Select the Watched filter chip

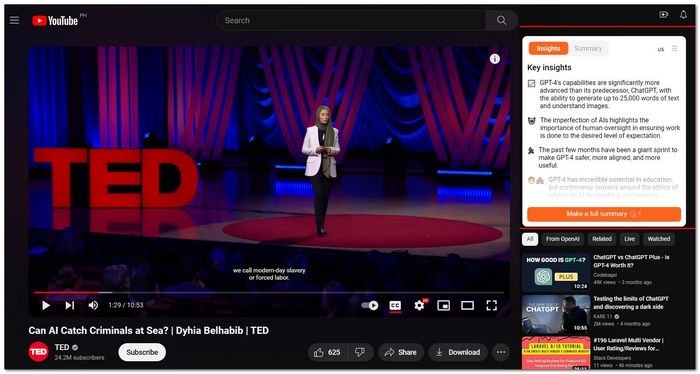[x=659, y=239]
